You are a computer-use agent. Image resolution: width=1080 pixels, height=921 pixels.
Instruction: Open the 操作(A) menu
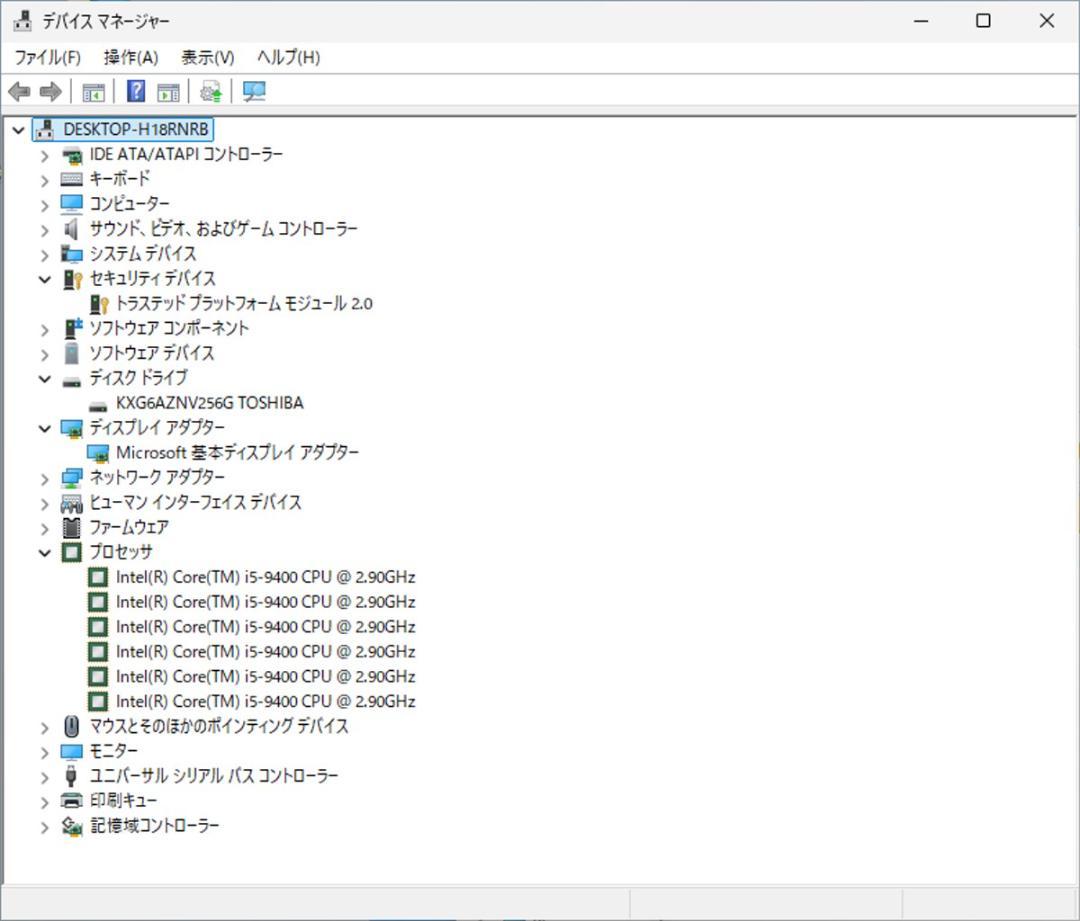point(131,57)
